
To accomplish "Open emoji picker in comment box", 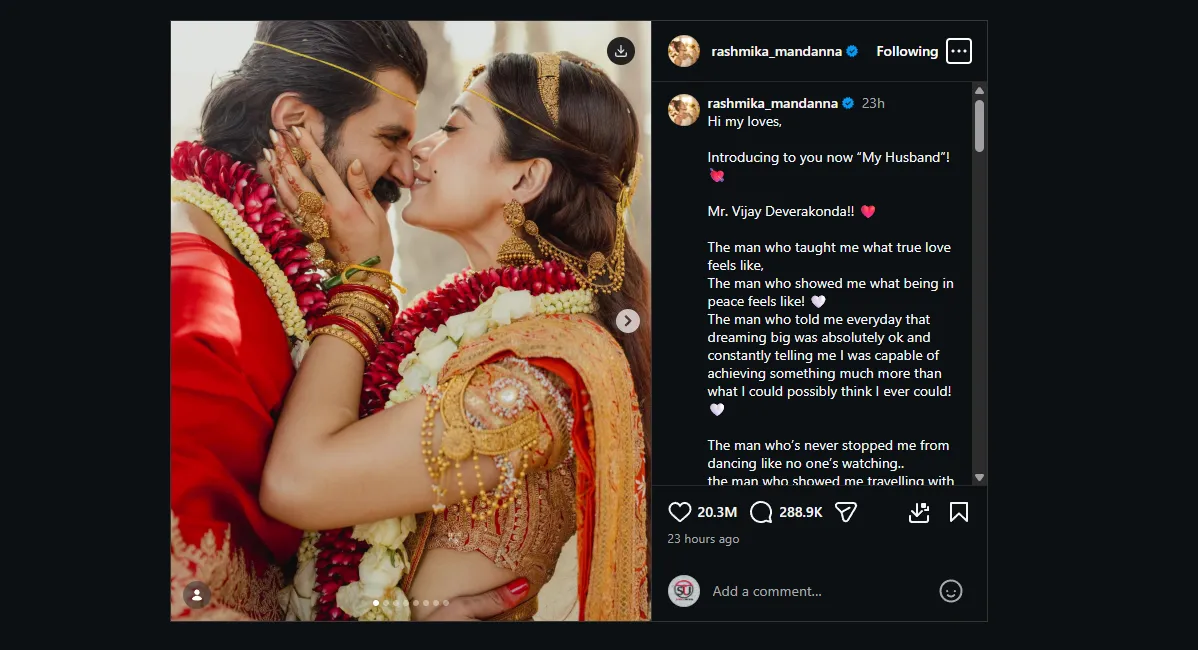I will pyautogui.click(x=950, y=591).
